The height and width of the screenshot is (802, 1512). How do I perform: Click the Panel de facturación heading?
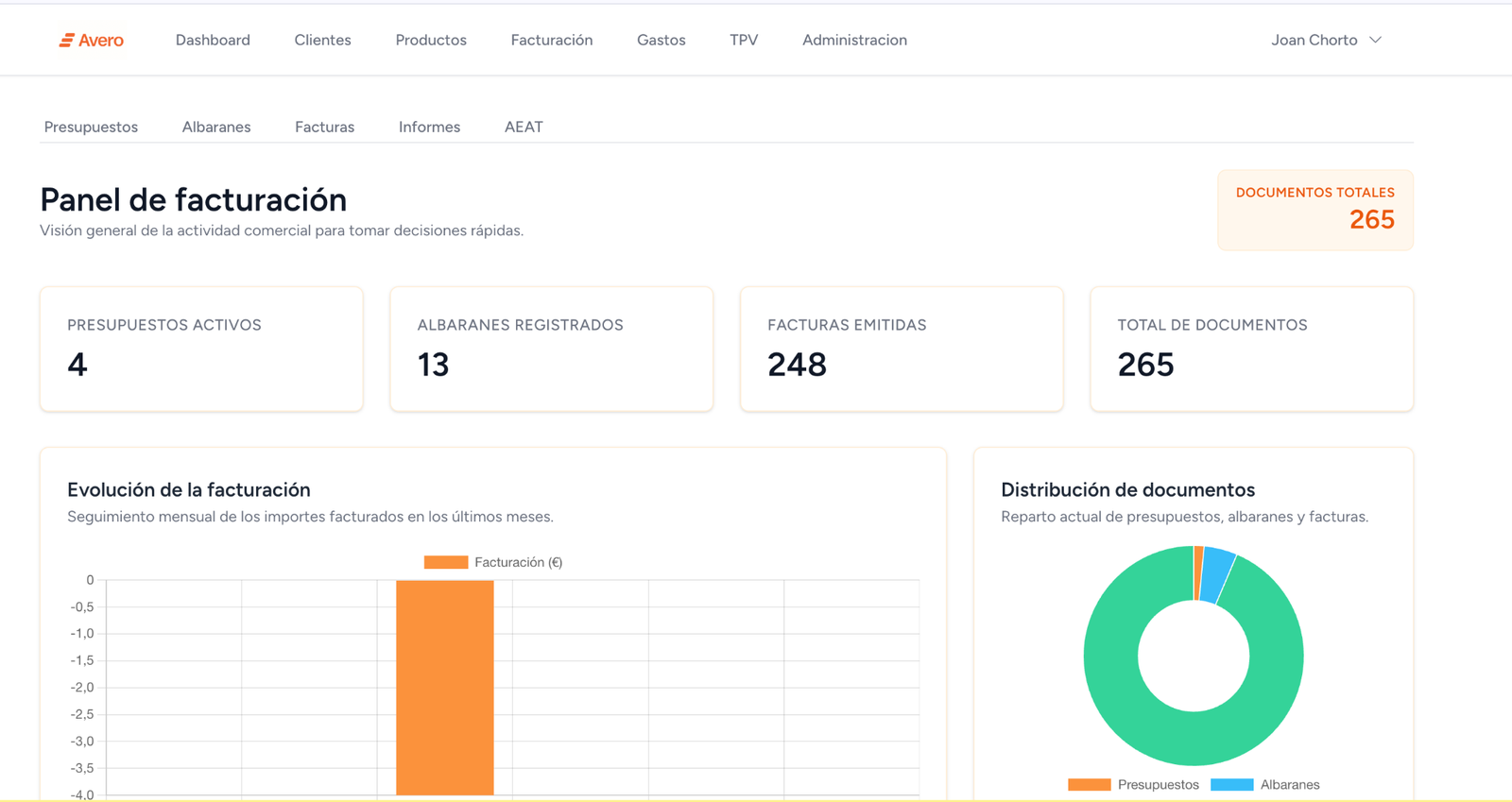click(x=193, y=199)
